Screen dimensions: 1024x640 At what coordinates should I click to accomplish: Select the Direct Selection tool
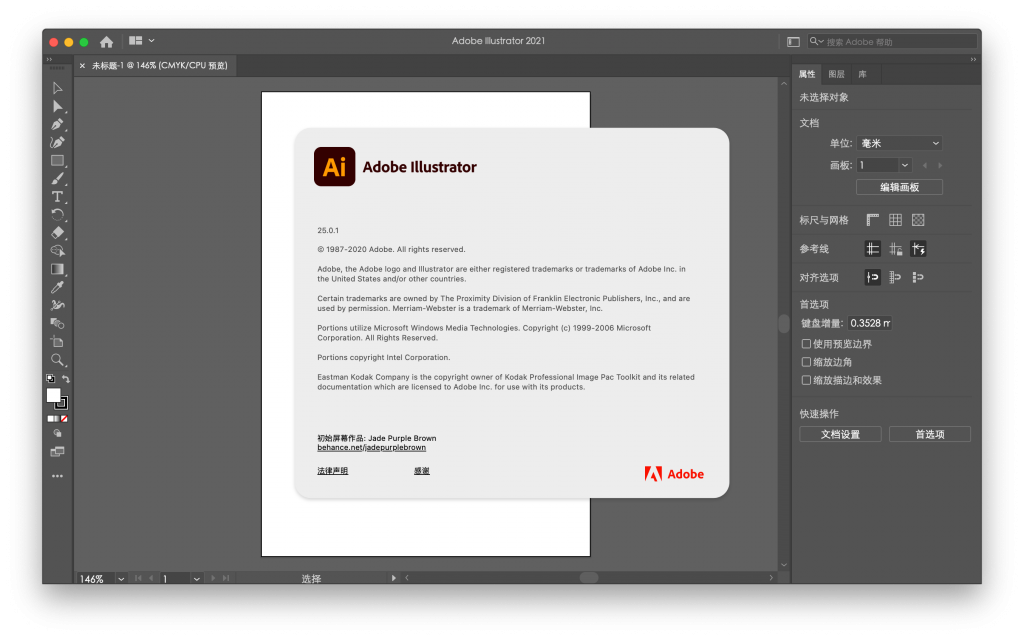[x=57, y=106]
